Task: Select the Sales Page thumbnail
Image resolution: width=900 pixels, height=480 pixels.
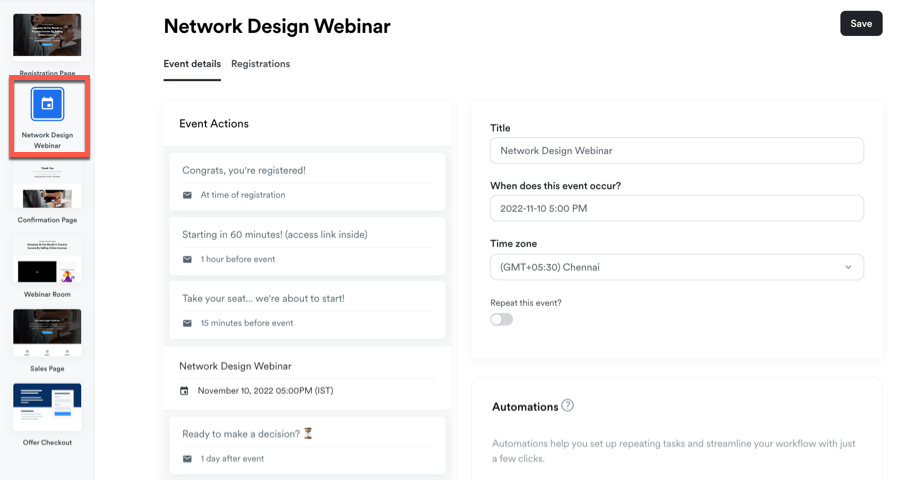Action: tap(47, 334)
